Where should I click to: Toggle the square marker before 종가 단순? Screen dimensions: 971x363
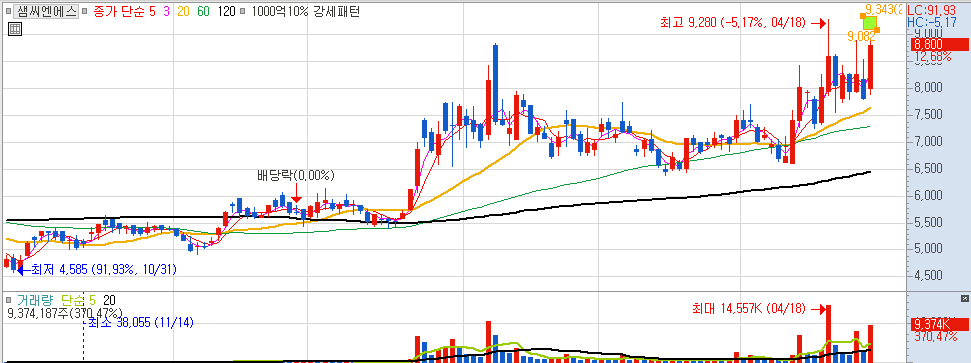84,12
